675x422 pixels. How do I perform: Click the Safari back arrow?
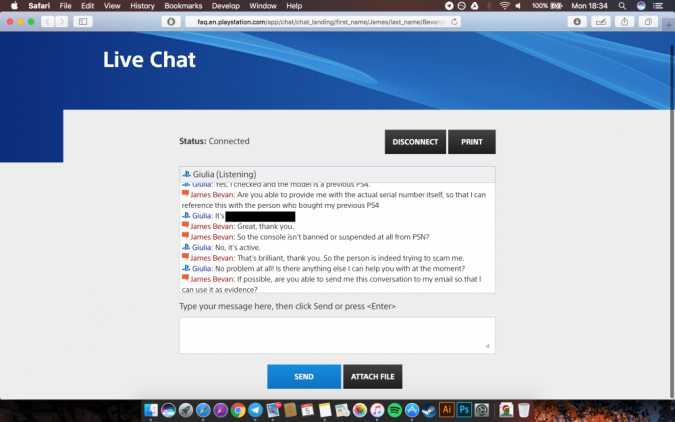coord(46,21)
